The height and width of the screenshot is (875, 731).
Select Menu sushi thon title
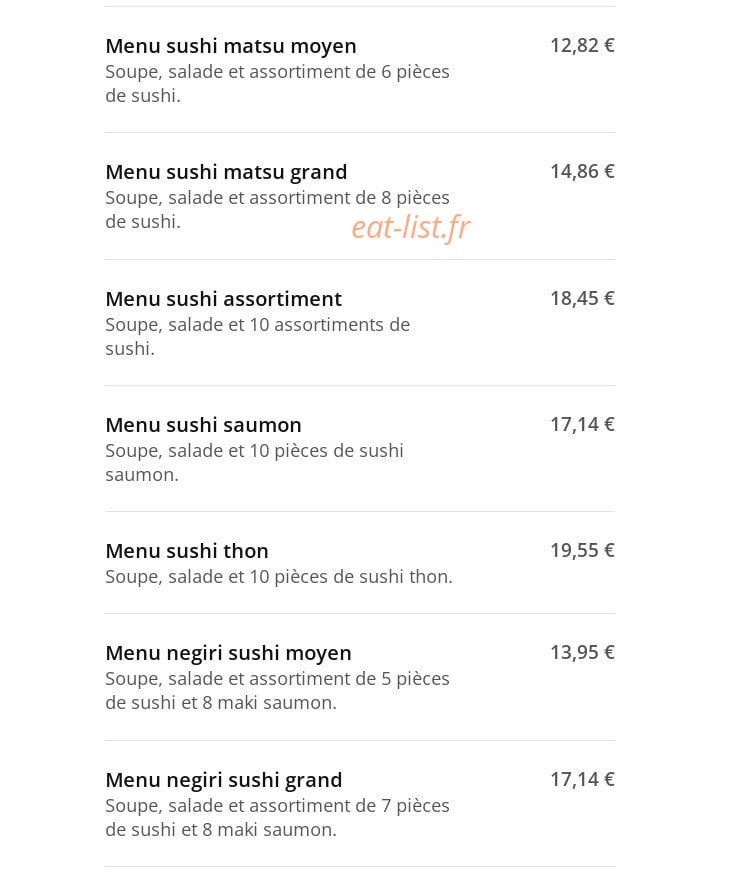tap(187, 551)
